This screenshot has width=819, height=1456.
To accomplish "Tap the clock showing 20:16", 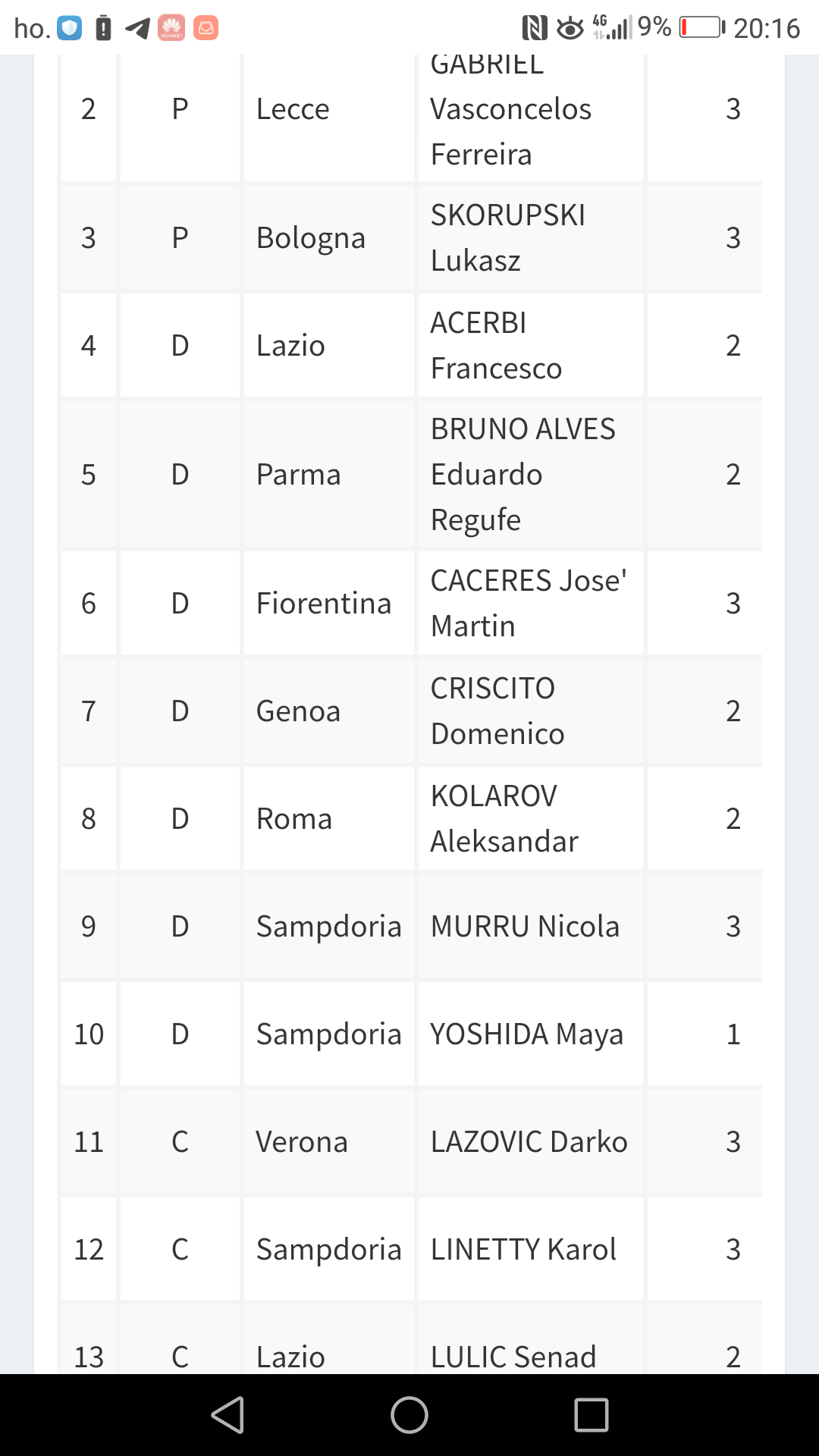I will [x=767, y=28].
